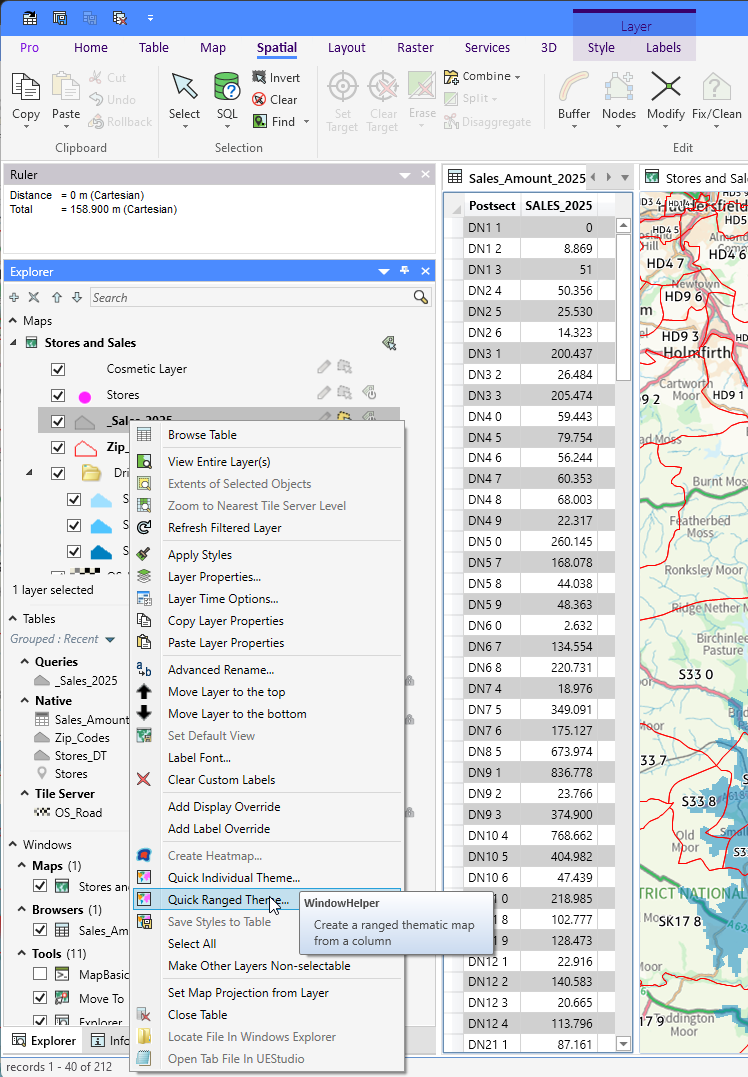Collapse the Queries tables group
Image resolution: width=748 pixels, height=1077 pixels.
[x=25, y=662]
